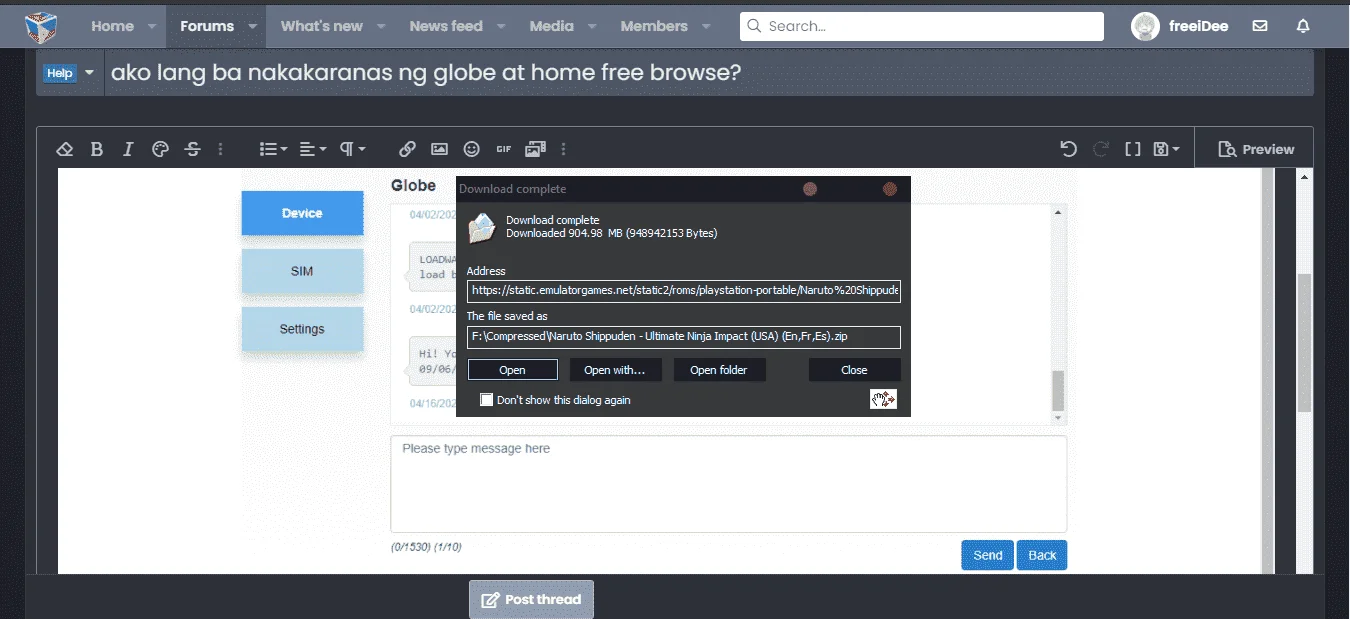
Task: Toggle italic formatting
Action: [x=128, y=149]
